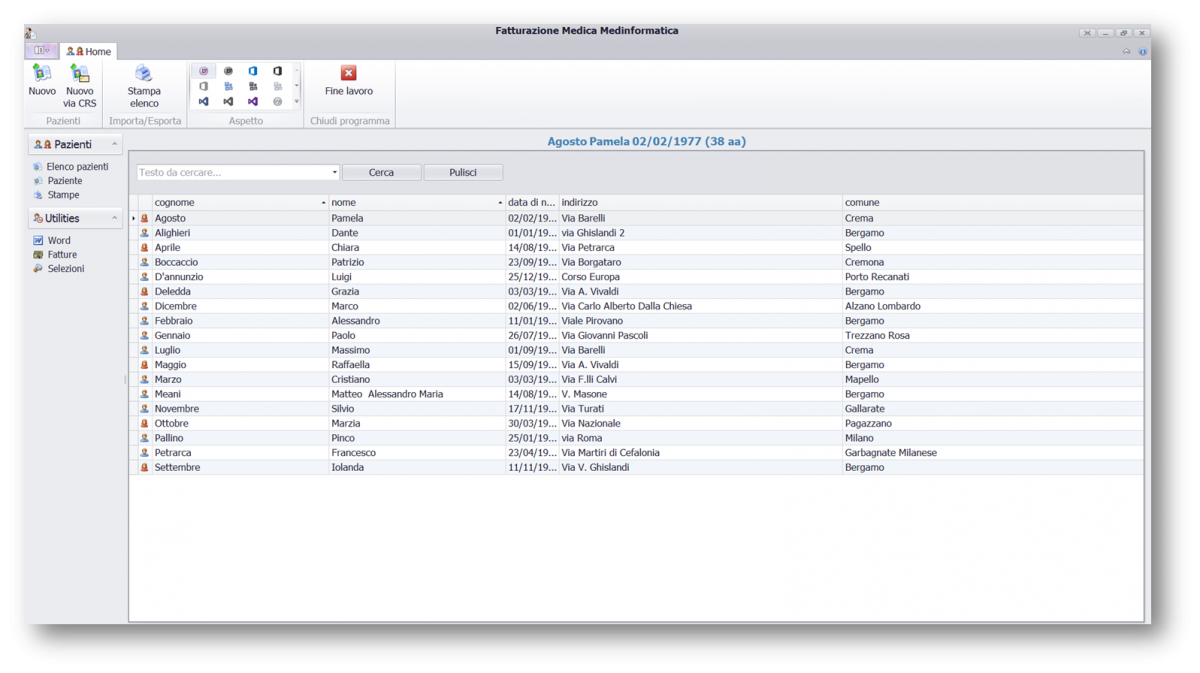Image resolution: width=1200 pixels, height=673 pixels.
Task: Click the person icon in the Maggio row
Action: [144, 365]
